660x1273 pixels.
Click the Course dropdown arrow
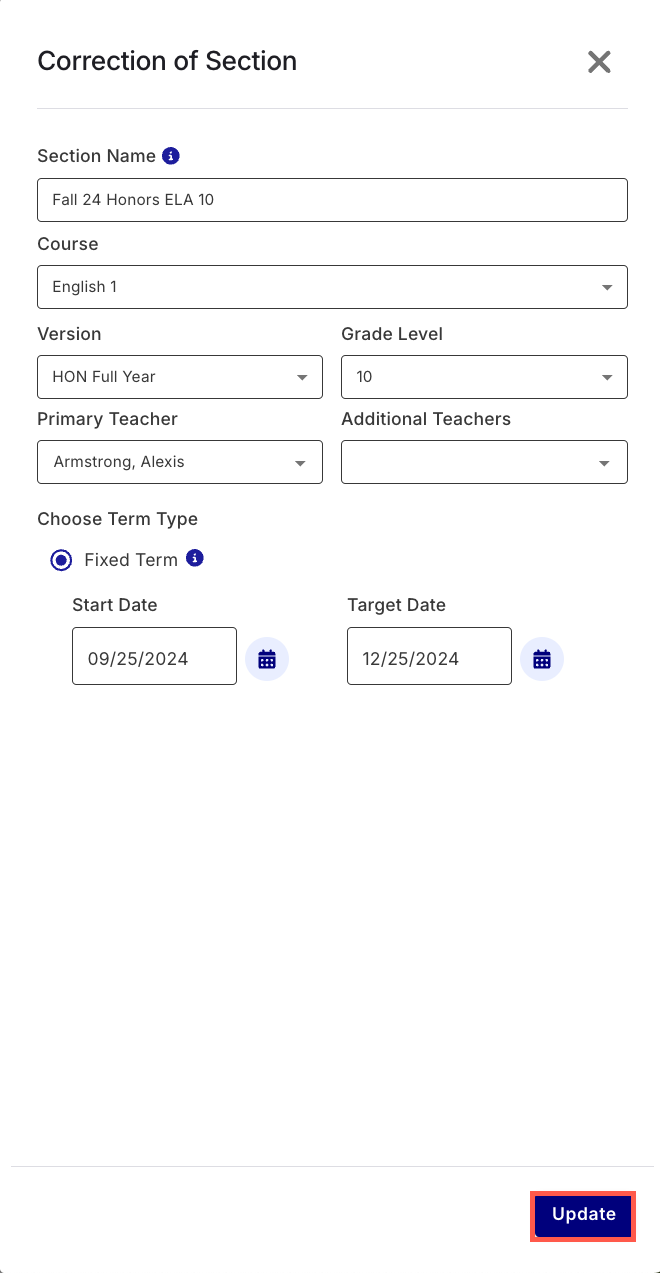607,287
